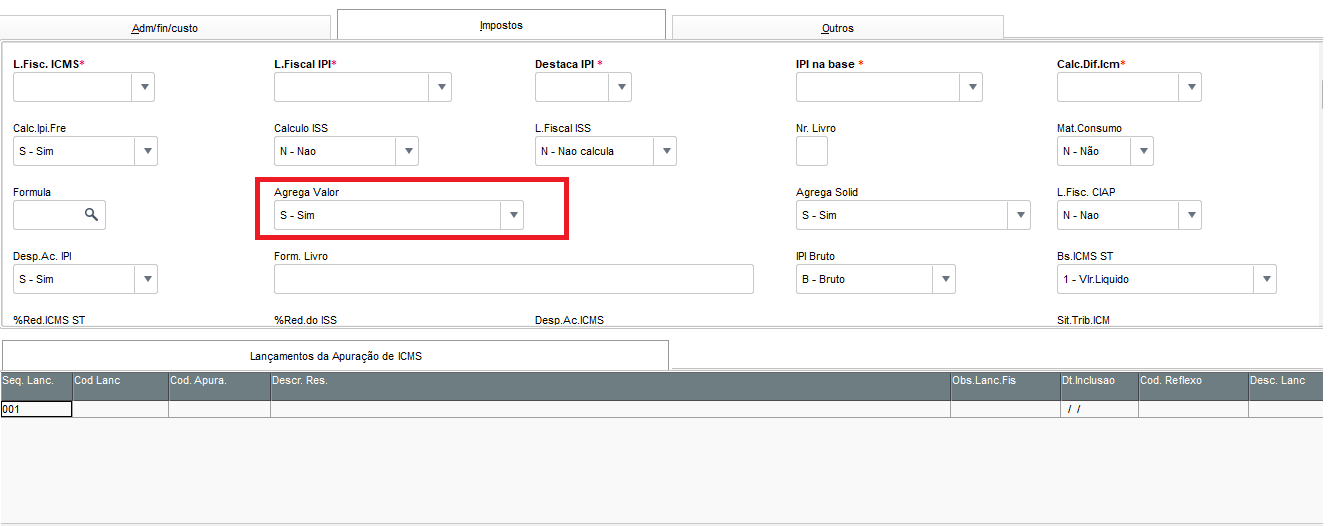This screenshot has height=526, width=1332.
Task: Click the Cod. Apura. column header
Action: 219,386
